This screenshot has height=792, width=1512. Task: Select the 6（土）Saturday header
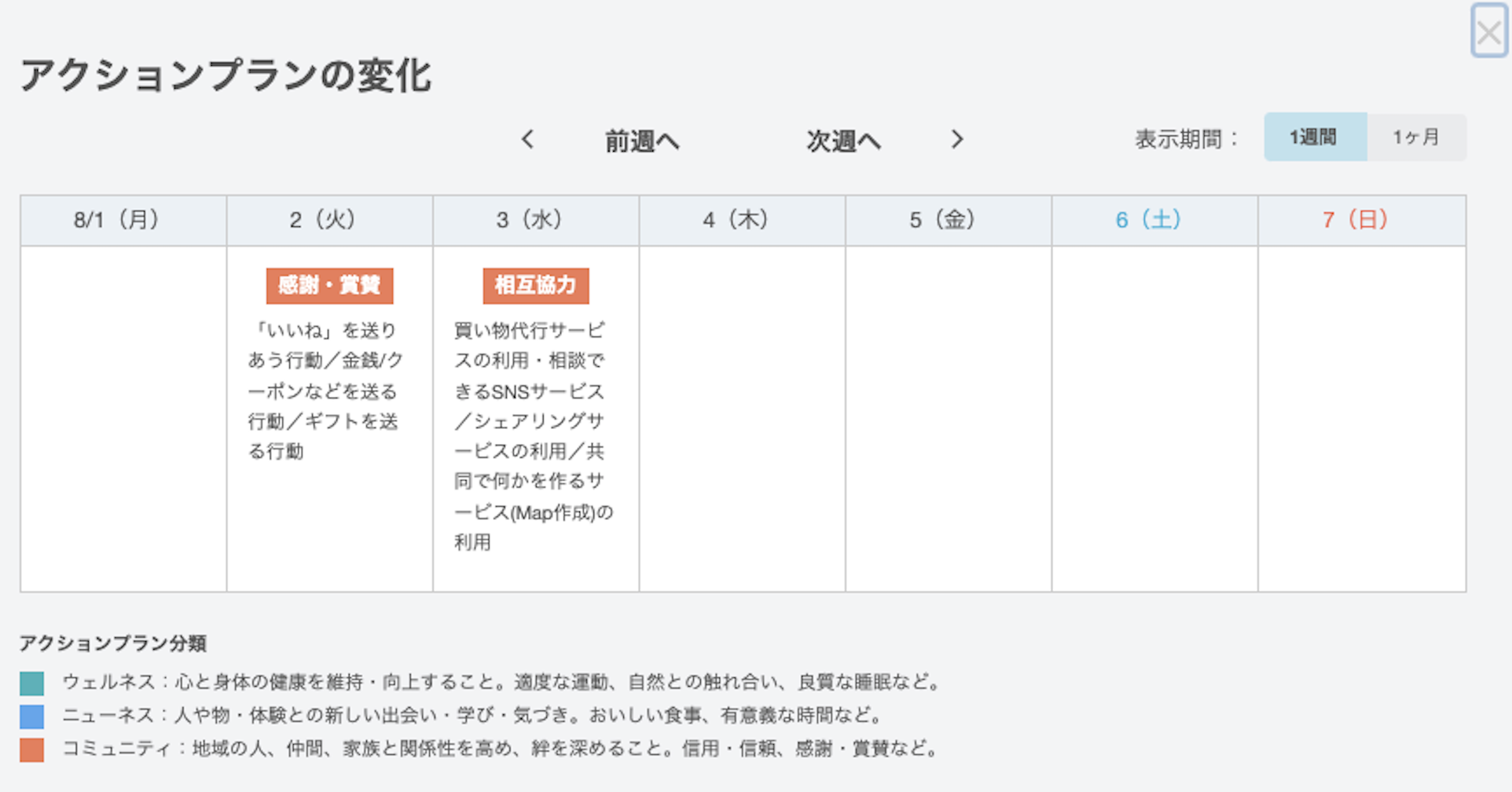(1154, 220)
